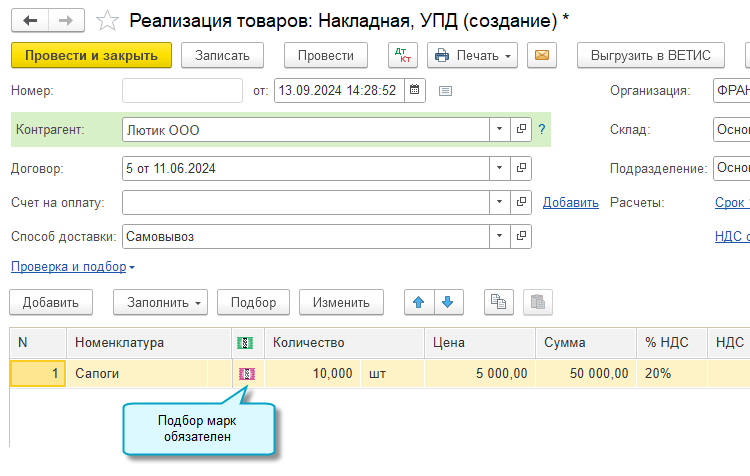Click the question mark help near Контрагент
The width and height of the screenshot is (750, 476).
tap(541, 129)
